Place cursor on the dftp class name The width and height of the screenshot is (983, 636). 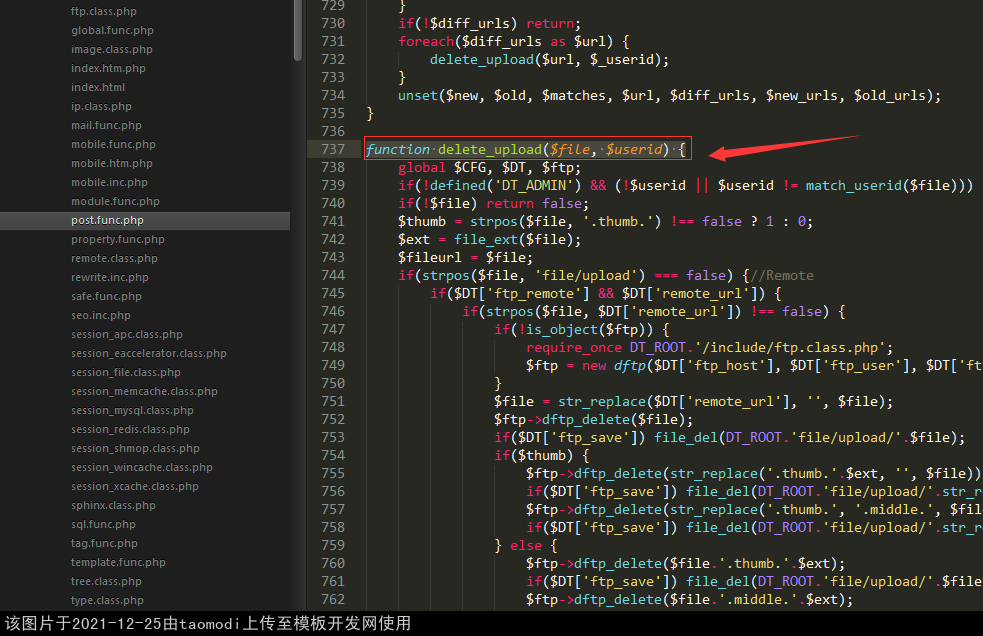pyautogui.click(x=629, y=365)
